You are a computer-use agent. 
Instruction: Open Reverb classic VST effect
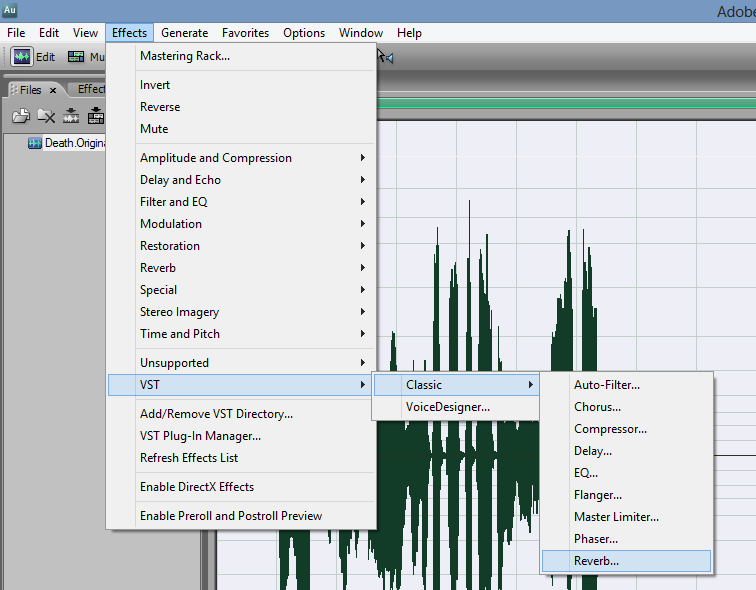click(x=626, y=561)
